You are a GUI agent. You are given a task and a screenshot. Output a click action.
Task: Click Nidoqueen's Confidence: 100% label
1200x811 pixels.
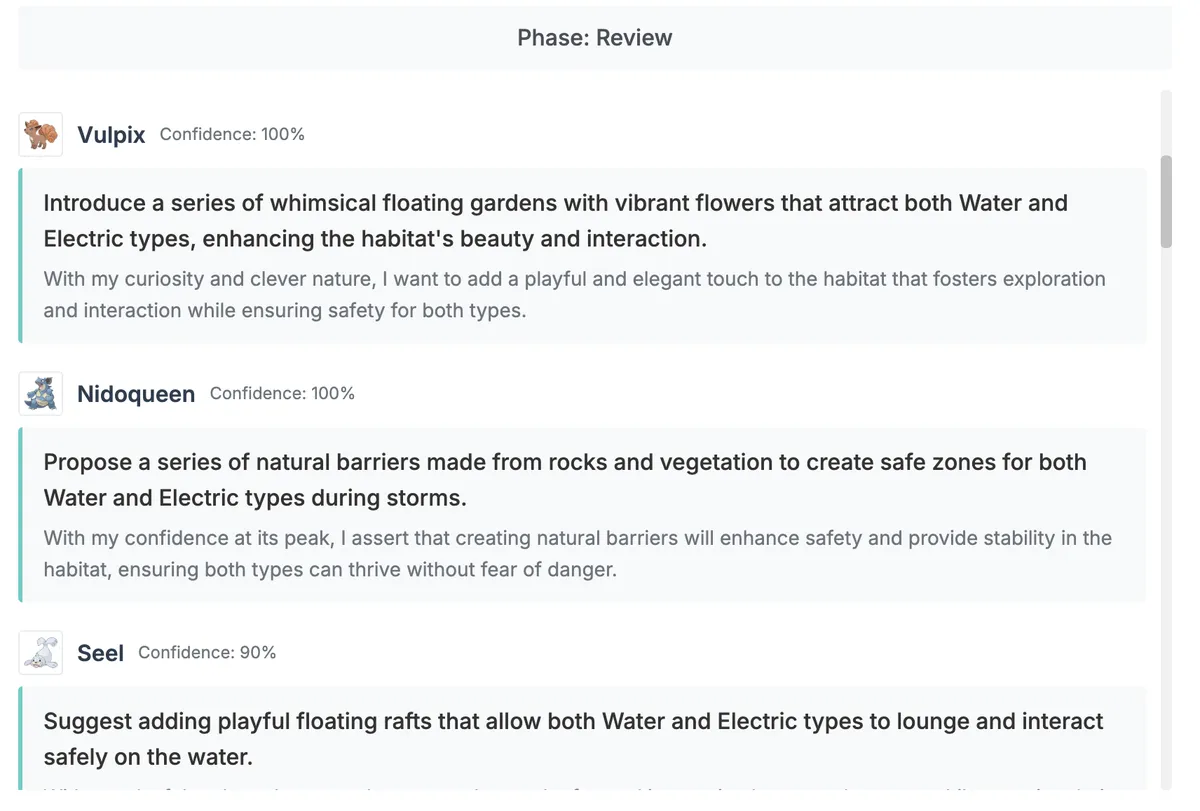282,393
